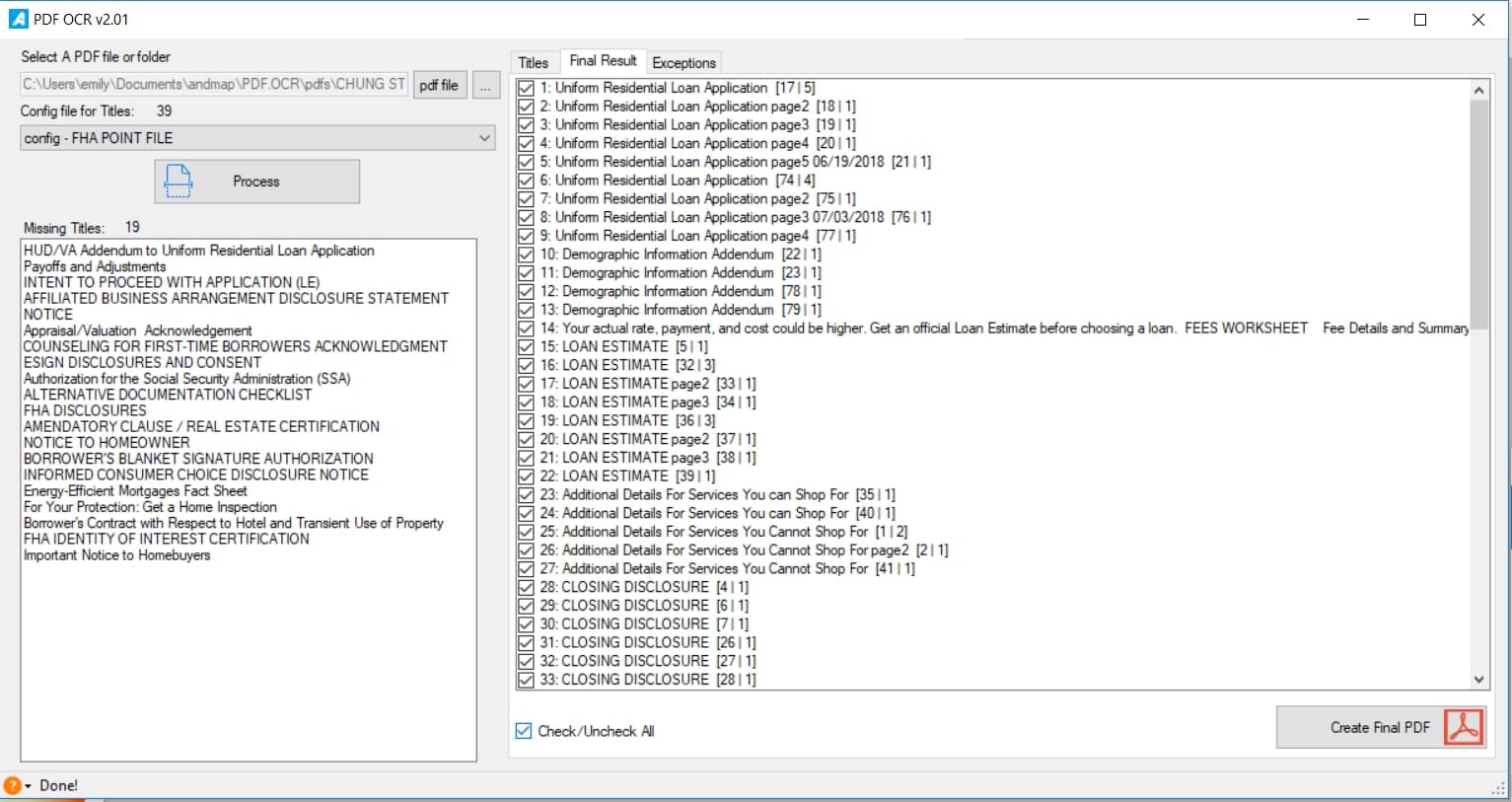Viewport: 1512px width, 802px height.
Task: Toggle the Check/Uncheck All checkbox
Action: (524, 731)
